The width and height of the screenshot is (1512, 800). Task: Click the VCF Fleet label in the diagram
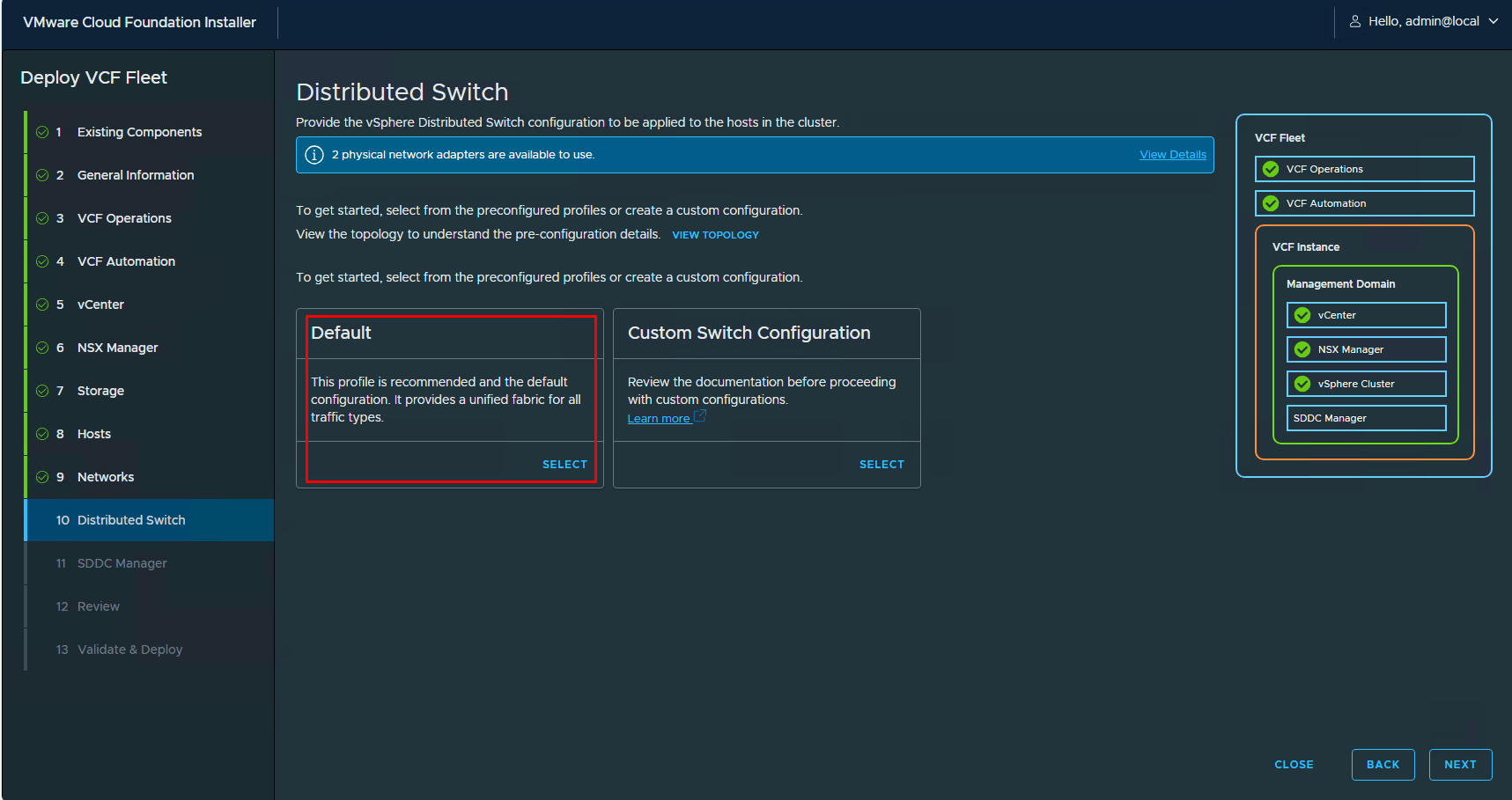[1280, 138]
